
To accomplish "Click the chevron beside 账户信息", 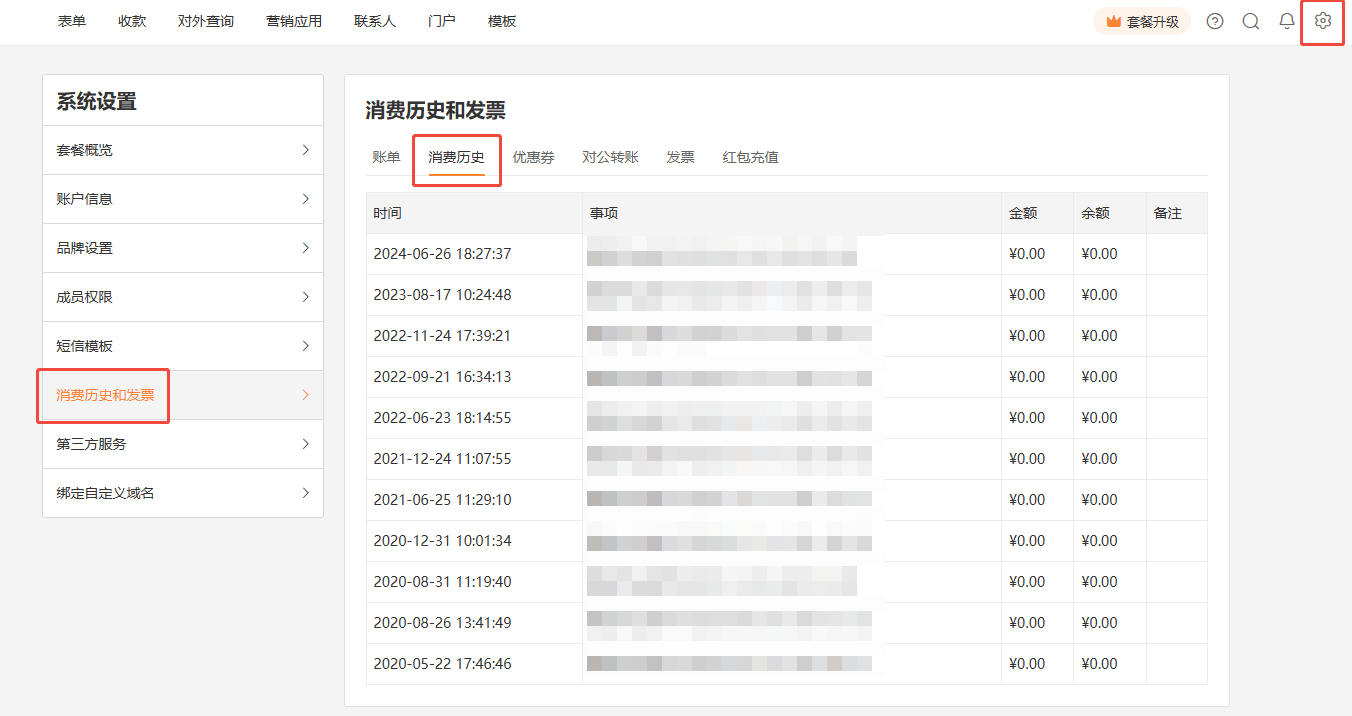I will [x=306, y=199].
